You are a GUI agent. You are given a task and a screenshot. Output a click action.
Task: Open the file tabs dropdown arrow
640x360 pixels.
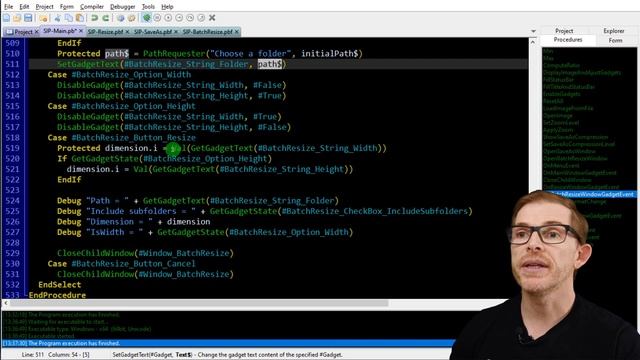[x=533, y=31]
